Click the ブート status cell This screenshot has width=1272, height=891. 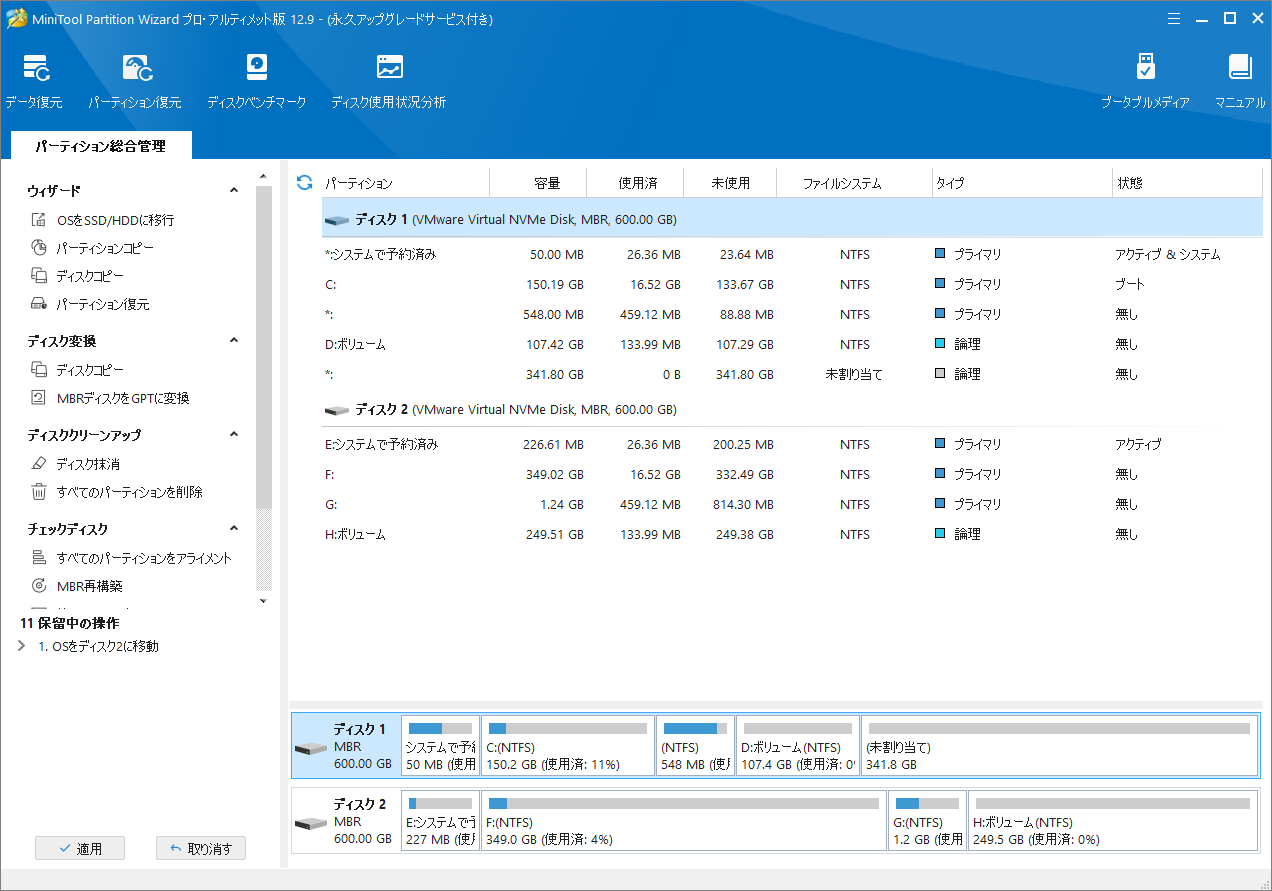point(1130,284)
